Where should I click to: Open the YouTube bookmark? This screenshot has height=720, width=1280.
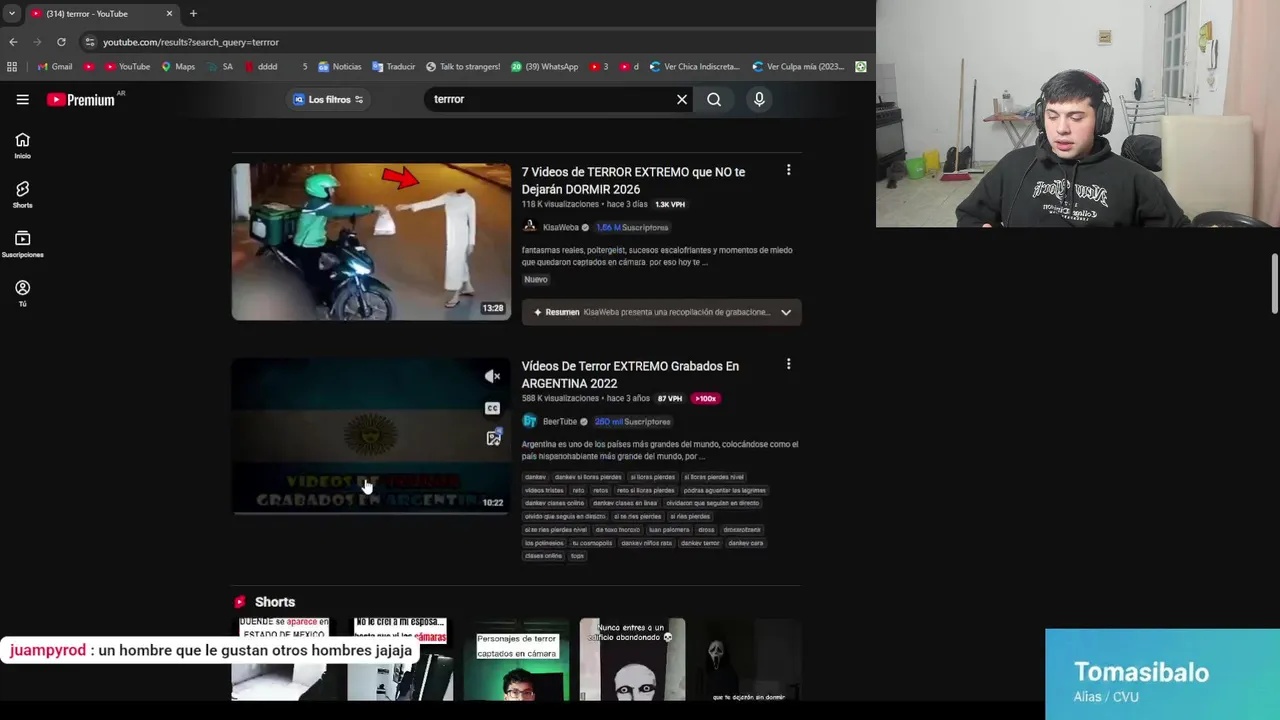tap(127, 67)
